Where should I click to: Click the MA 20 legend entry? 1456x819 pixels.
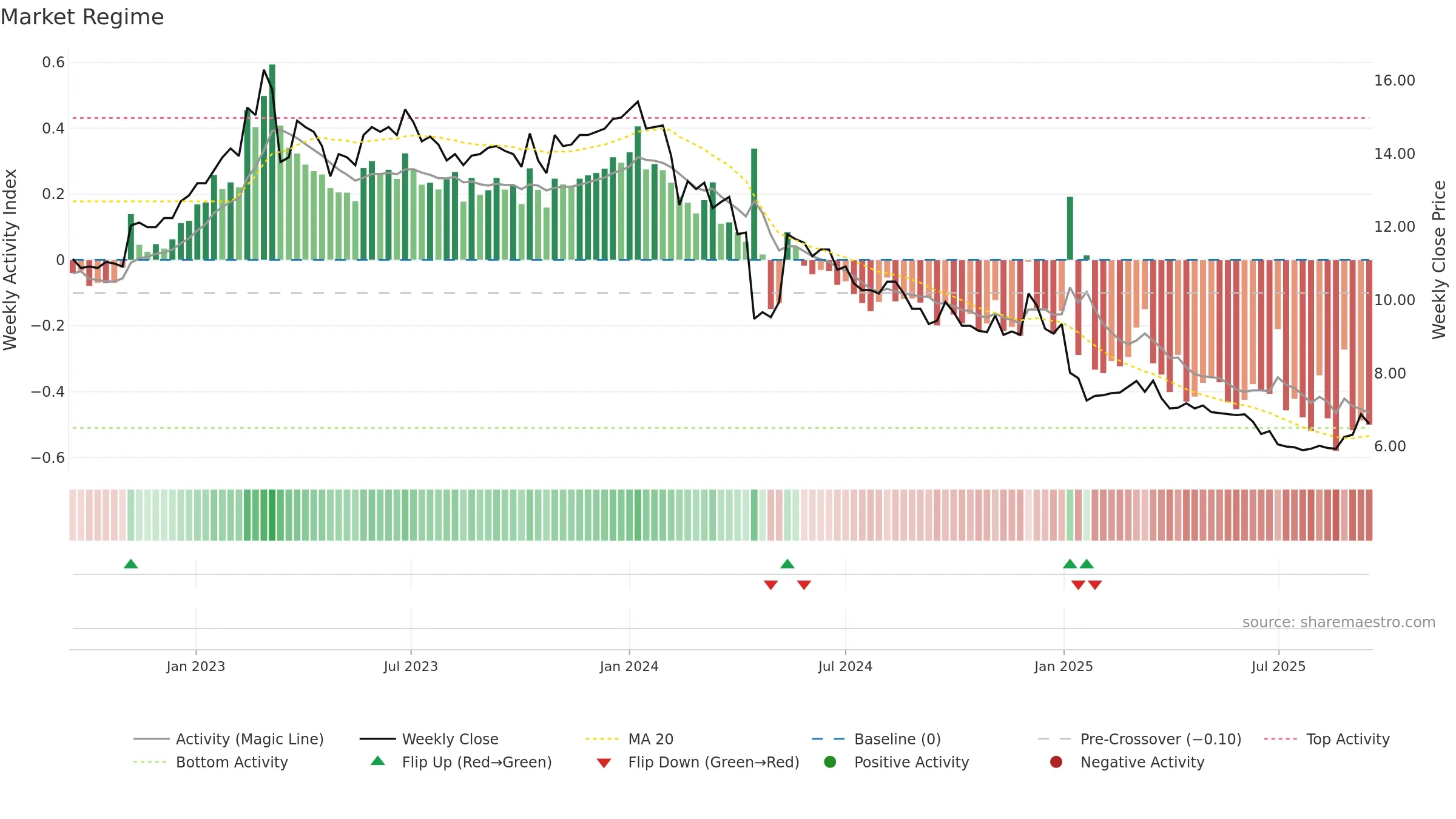(x=630, y=739)
